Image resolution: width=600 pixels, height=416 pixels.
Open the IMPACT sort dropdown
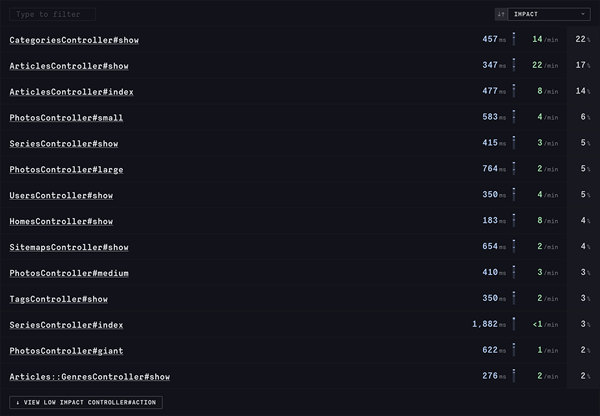tap(549, 14)
